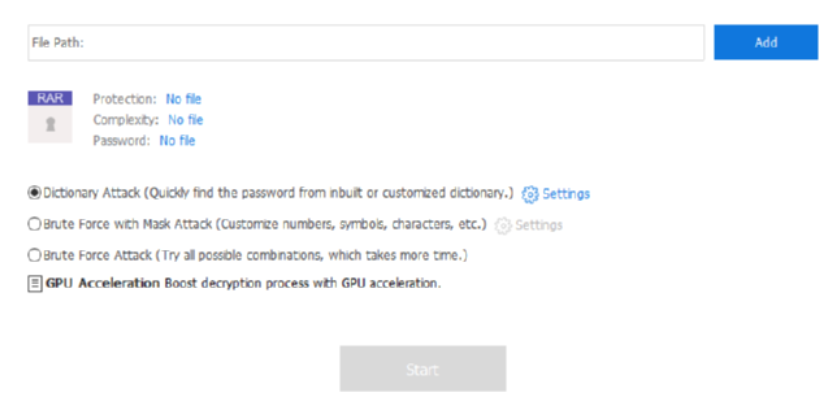Click the bold GPU Acceleration label text

102,283
